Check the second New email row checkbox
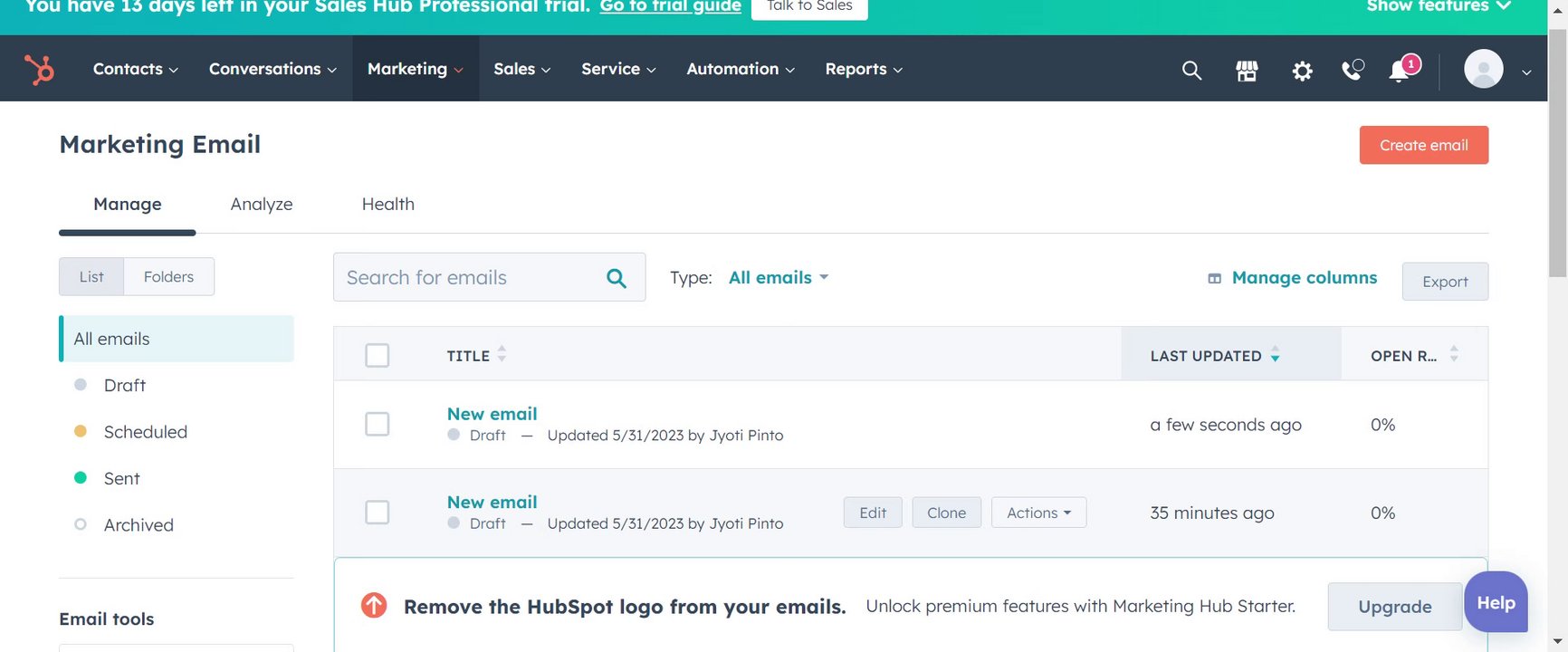 coord(378,513)
